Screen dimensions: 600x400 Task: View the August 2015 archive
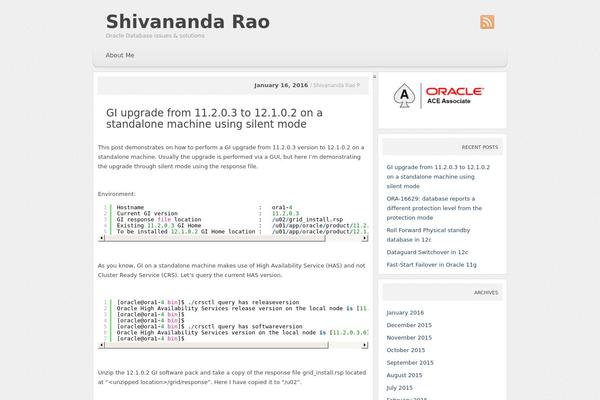click(404, 375)
